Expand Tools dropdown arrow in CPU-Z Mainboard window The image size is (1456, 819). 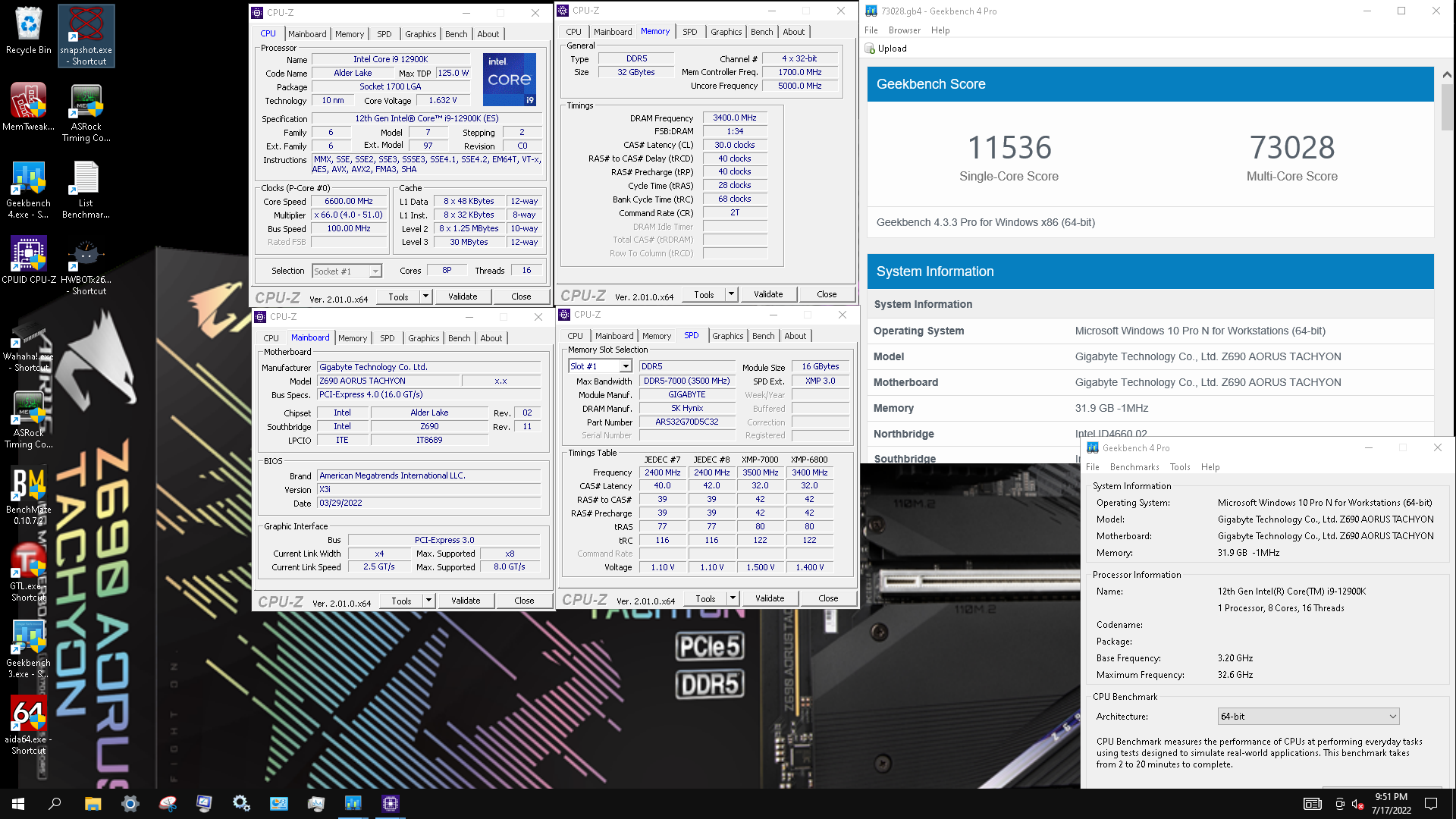(x=428, y=601)
